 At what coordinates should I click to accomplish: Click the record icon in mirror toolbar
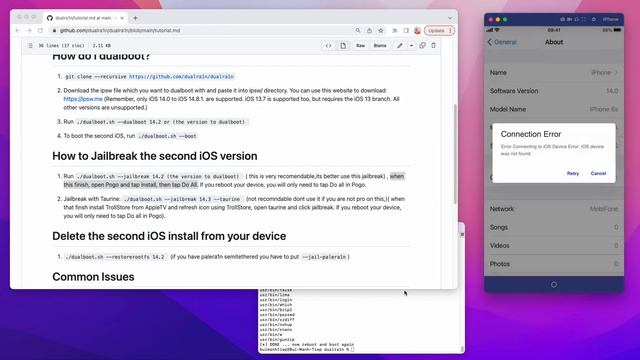tap(569, 19)
